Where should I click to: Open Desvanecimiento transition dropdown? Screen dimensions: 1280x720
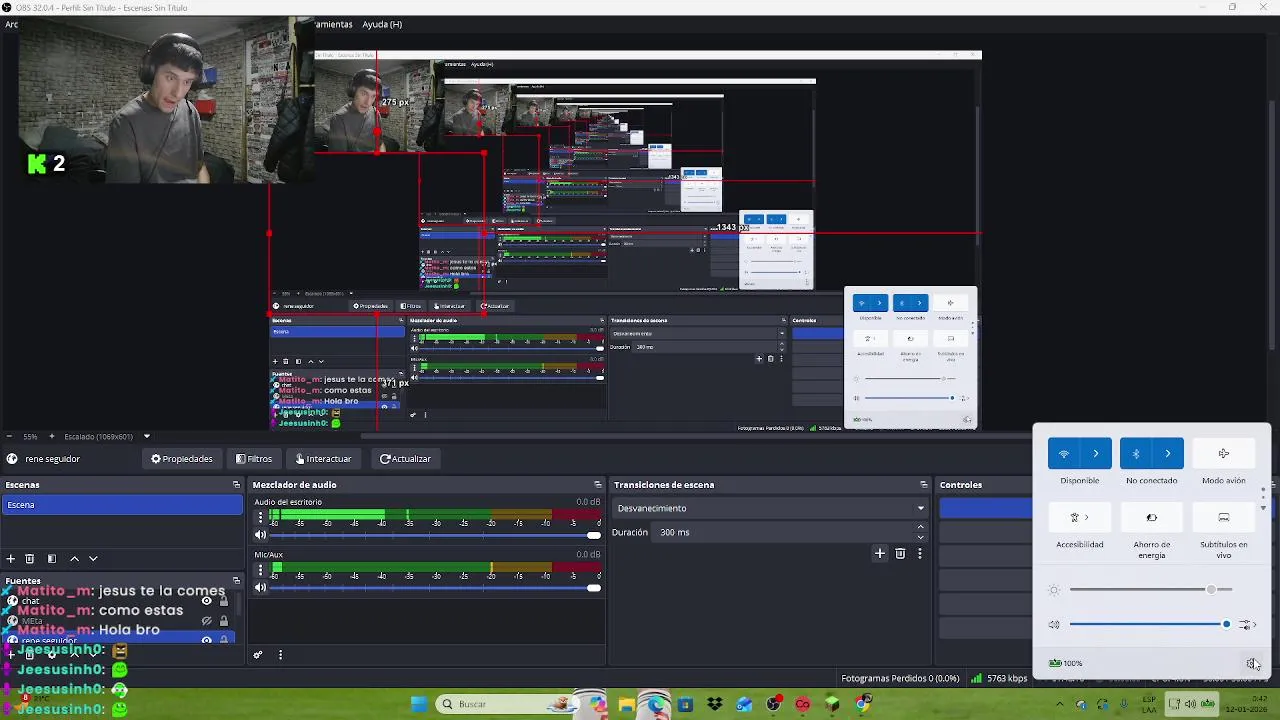pyautogui.click(x=770, y=508)
